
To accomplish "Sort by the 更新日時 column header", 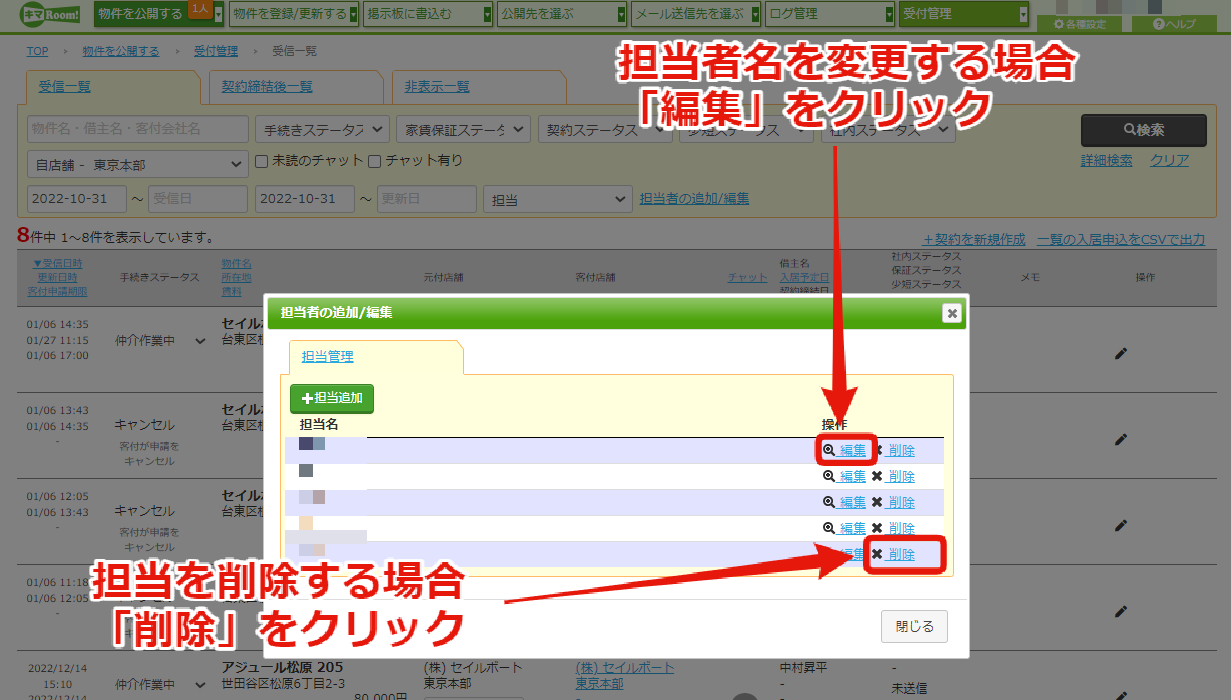I will 58,278.
